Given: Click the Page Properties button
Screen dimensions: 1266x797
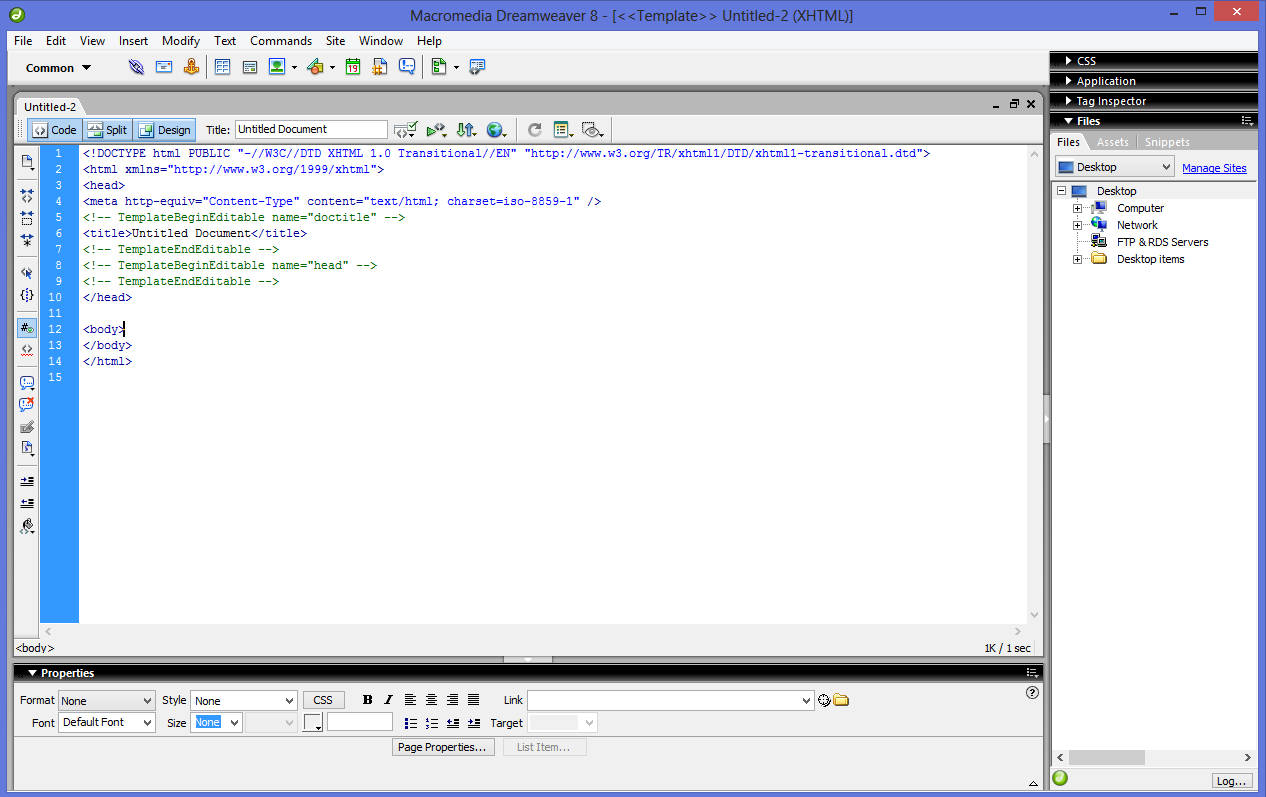Looking at the screenshot, I should [x=444, y=747].
